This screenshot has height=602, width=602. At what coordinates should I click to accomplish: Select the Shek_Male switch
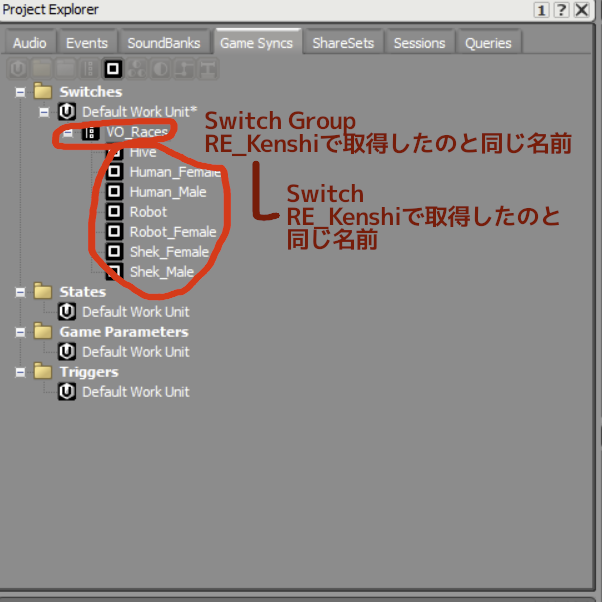(x=162, y=272)
